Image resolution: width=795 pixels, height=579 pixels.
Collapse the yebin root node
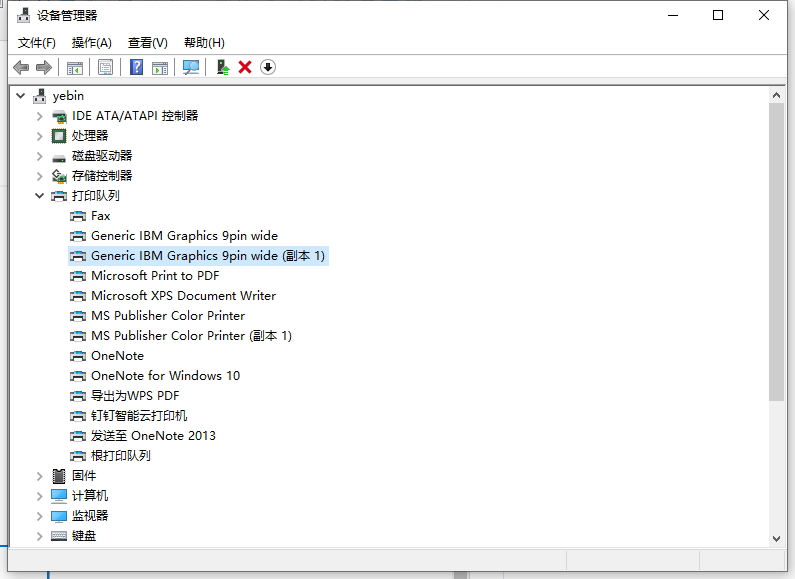click(x=21, y=95)
